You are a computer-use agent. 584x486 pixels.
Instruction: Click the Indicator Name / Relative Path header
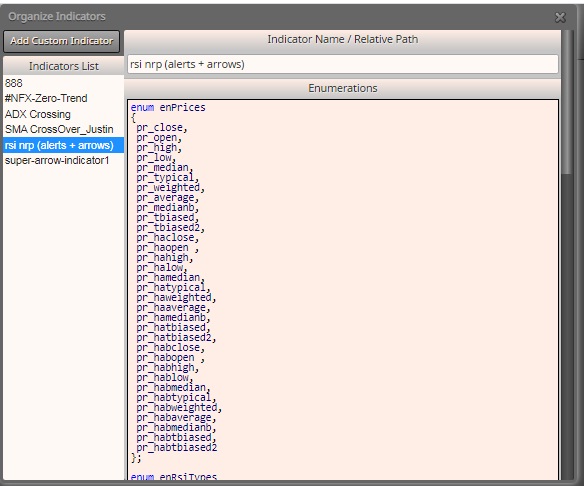coord(343,39)
